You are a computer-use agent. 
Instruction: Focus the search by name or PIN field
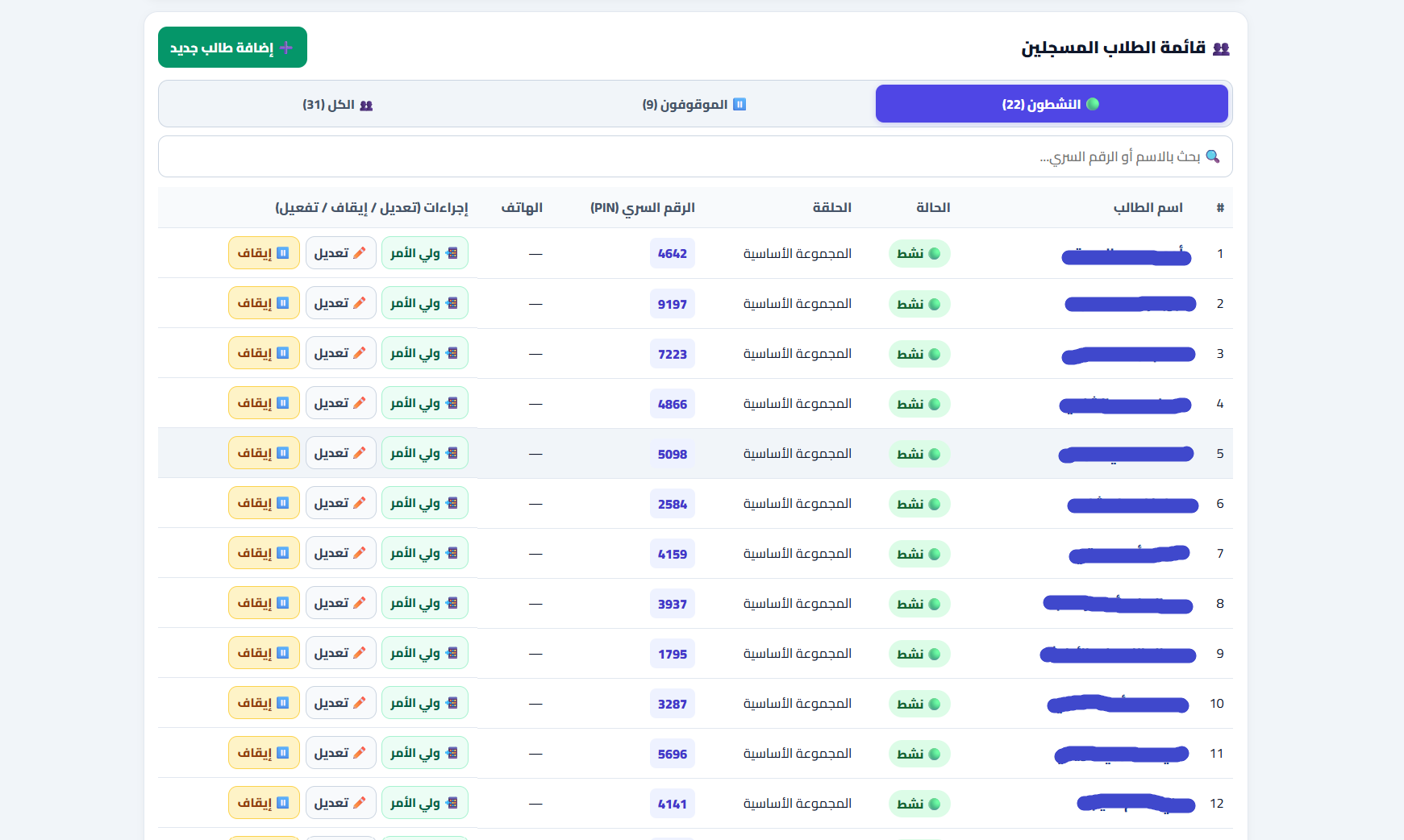pos(695,156)
